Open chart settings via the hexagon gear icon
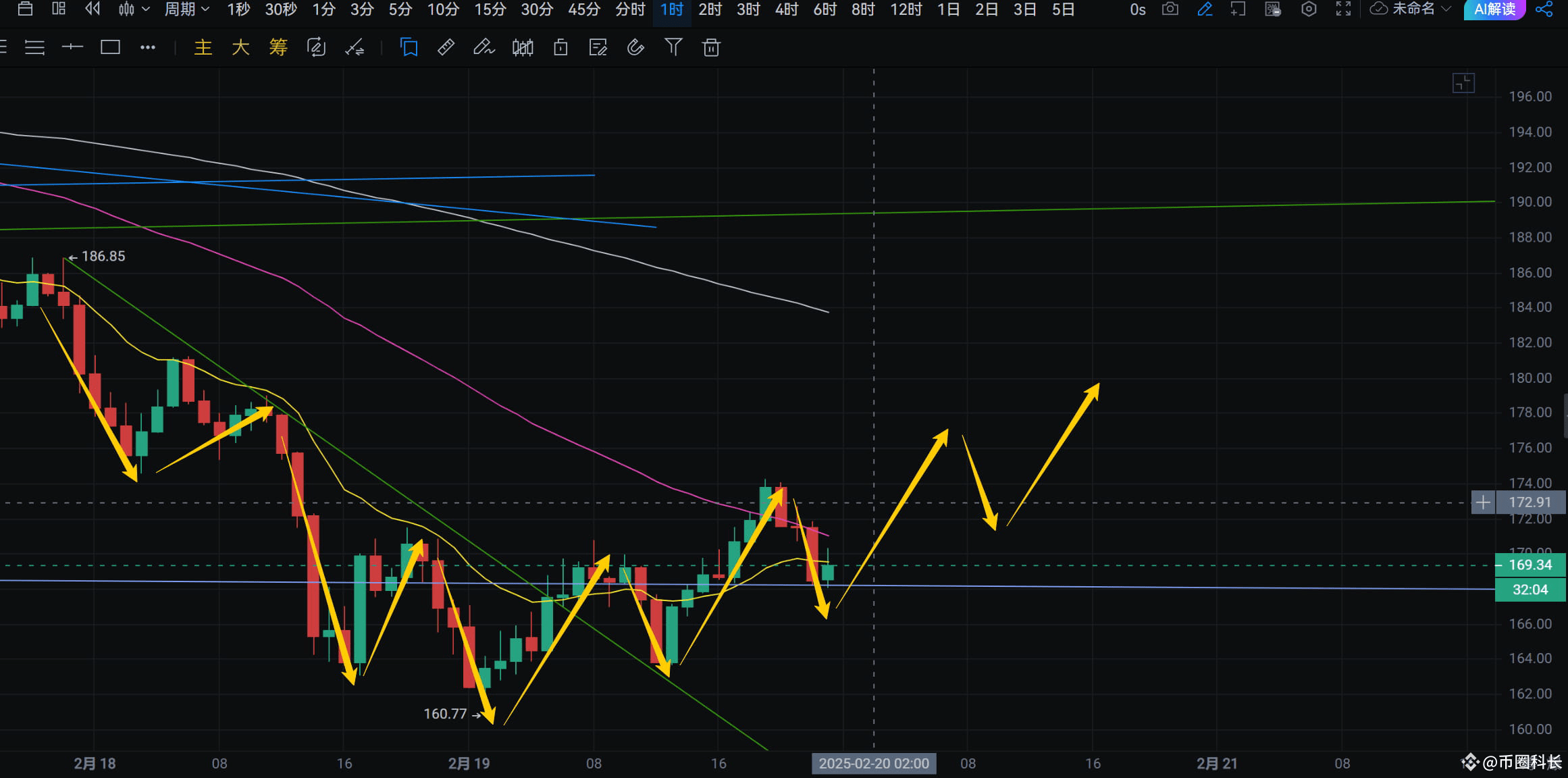The height and width of the screenshot is (778, 1568). pyautogui.click(x=1309, y=9)
